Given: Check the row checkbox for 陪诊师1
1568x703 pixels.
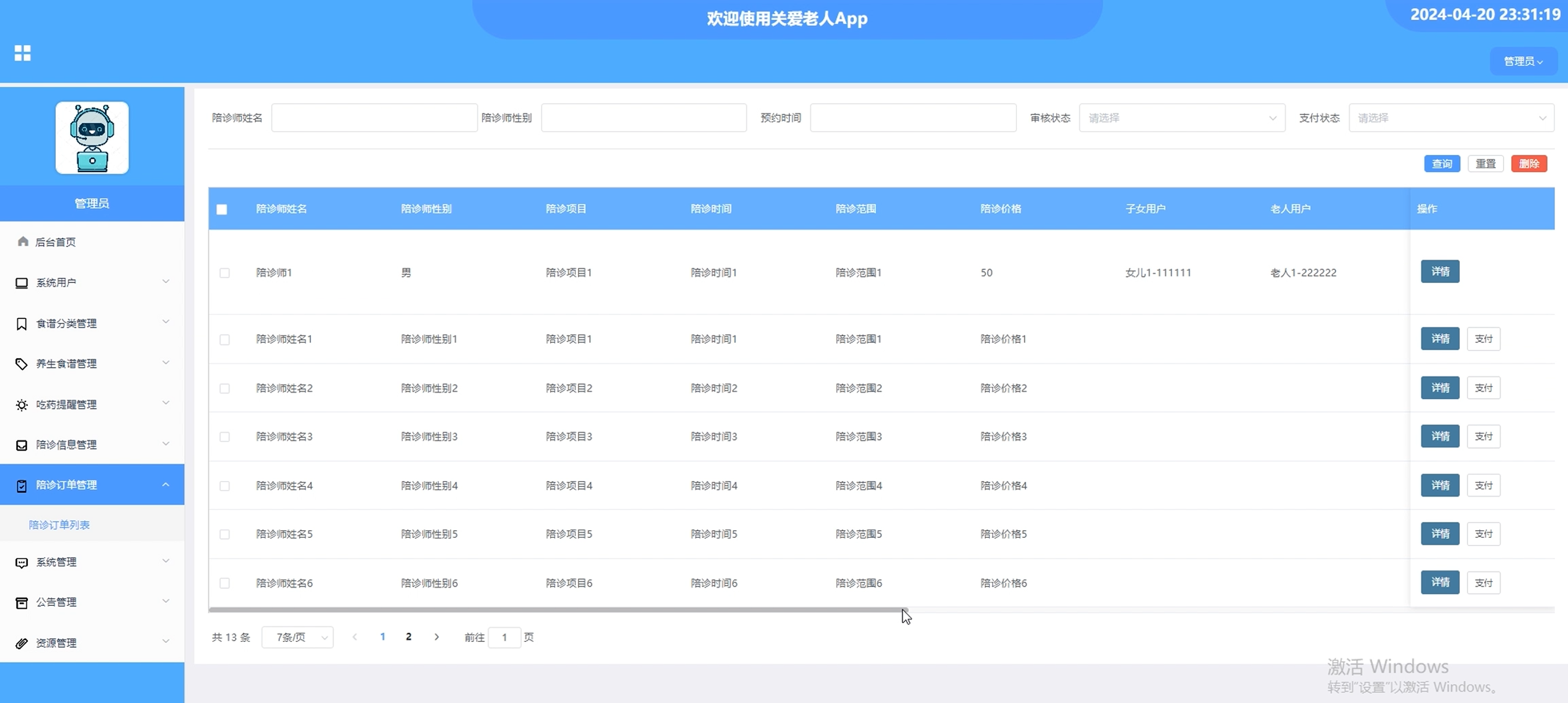Looking at the screenshot, I should pos(225,273).
